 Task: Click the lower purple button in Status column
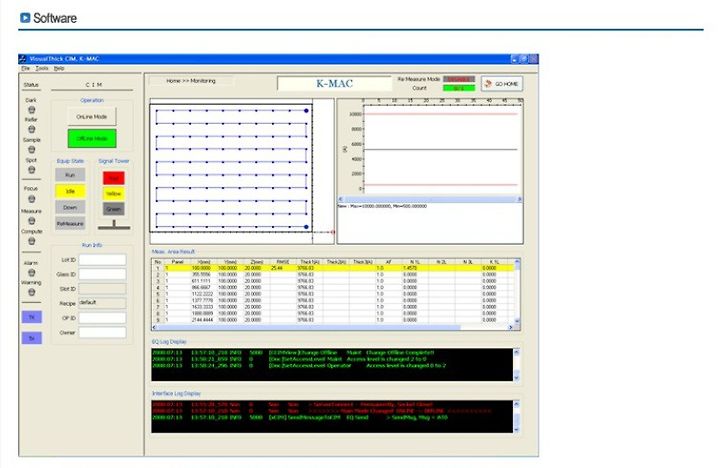coord(32,338)
